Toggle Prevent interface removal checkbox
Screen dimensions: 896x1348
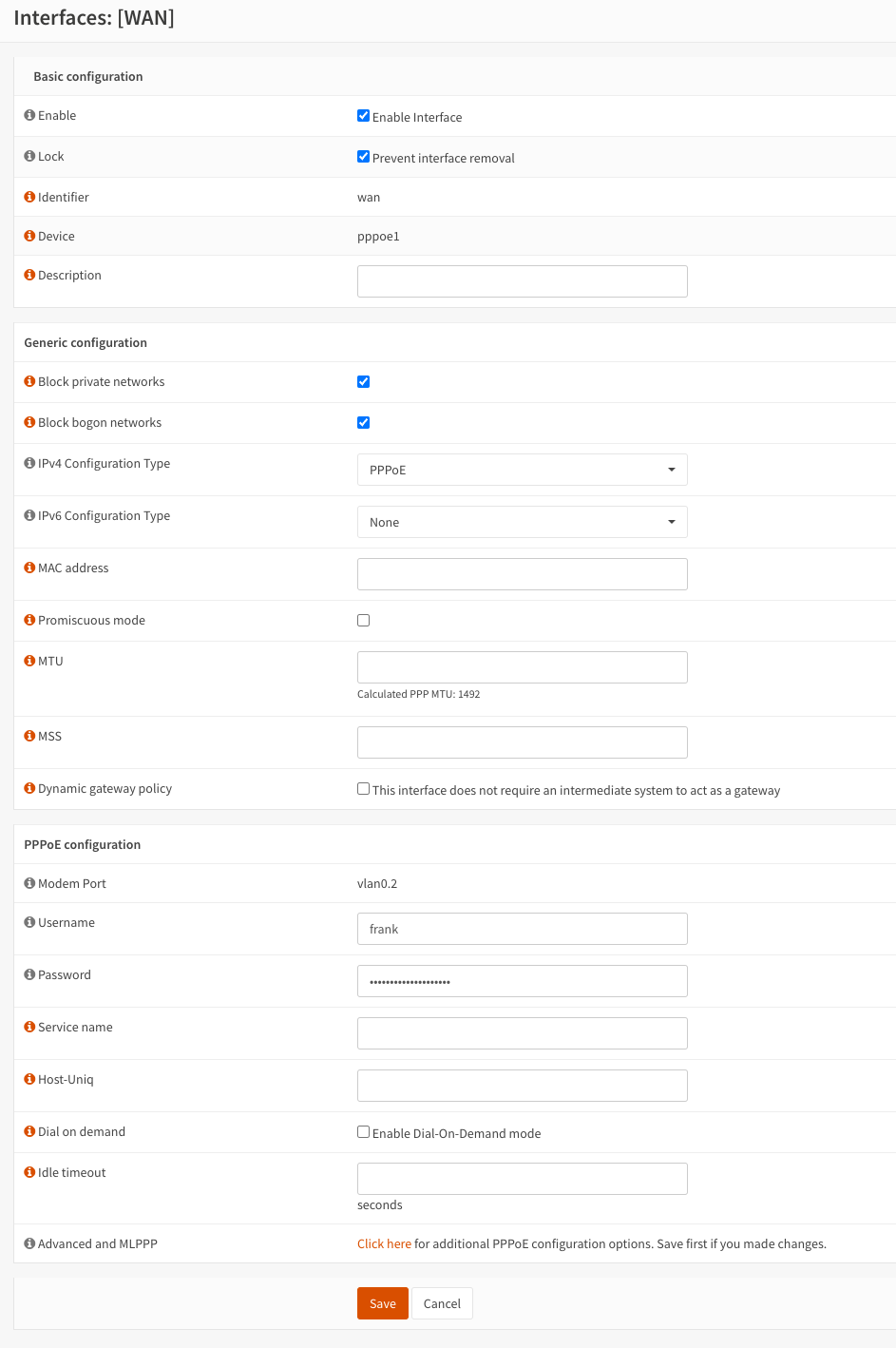[363, 157]
